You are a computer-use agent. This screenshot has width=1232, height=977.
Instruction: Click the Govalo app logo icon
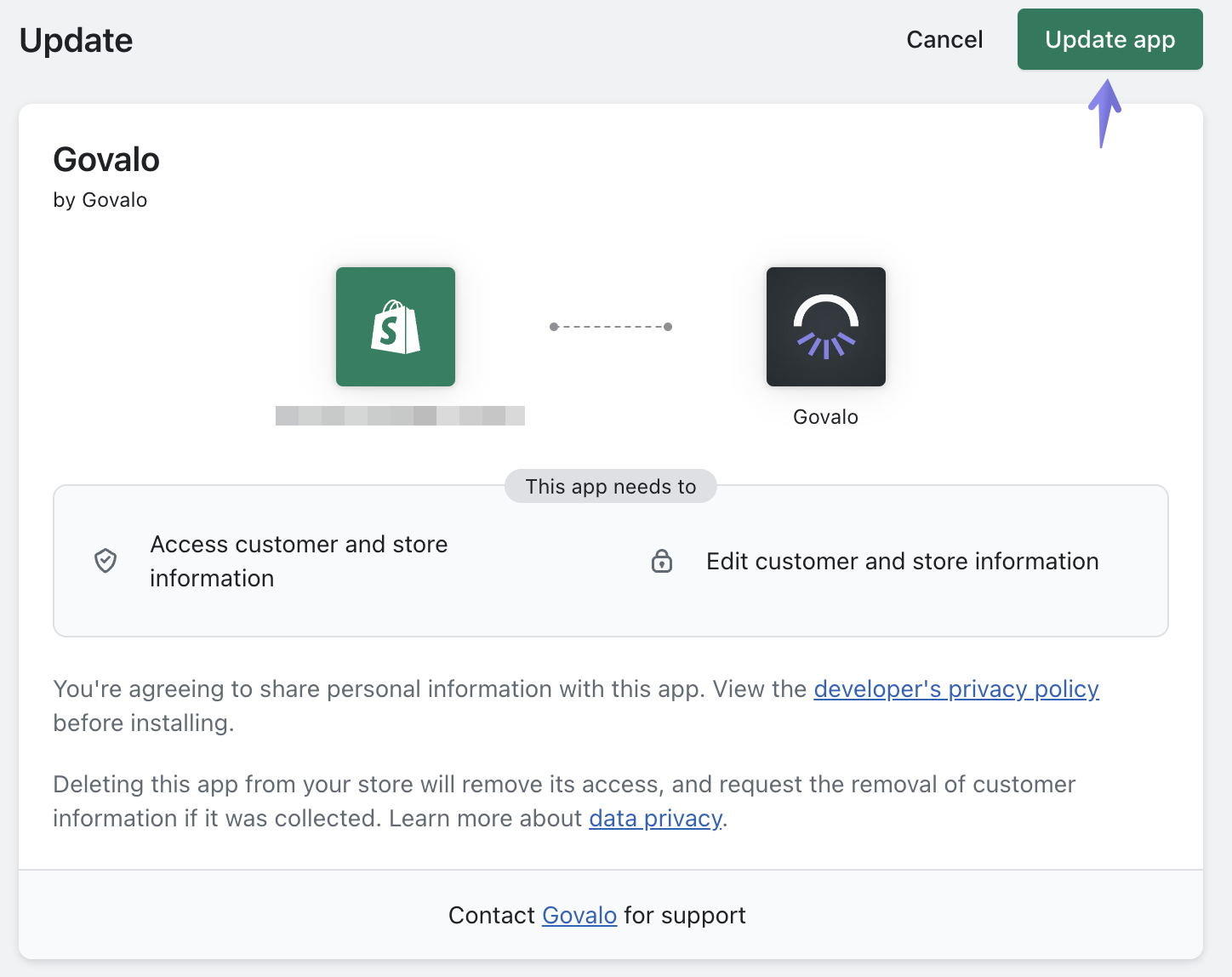(825, 327)
